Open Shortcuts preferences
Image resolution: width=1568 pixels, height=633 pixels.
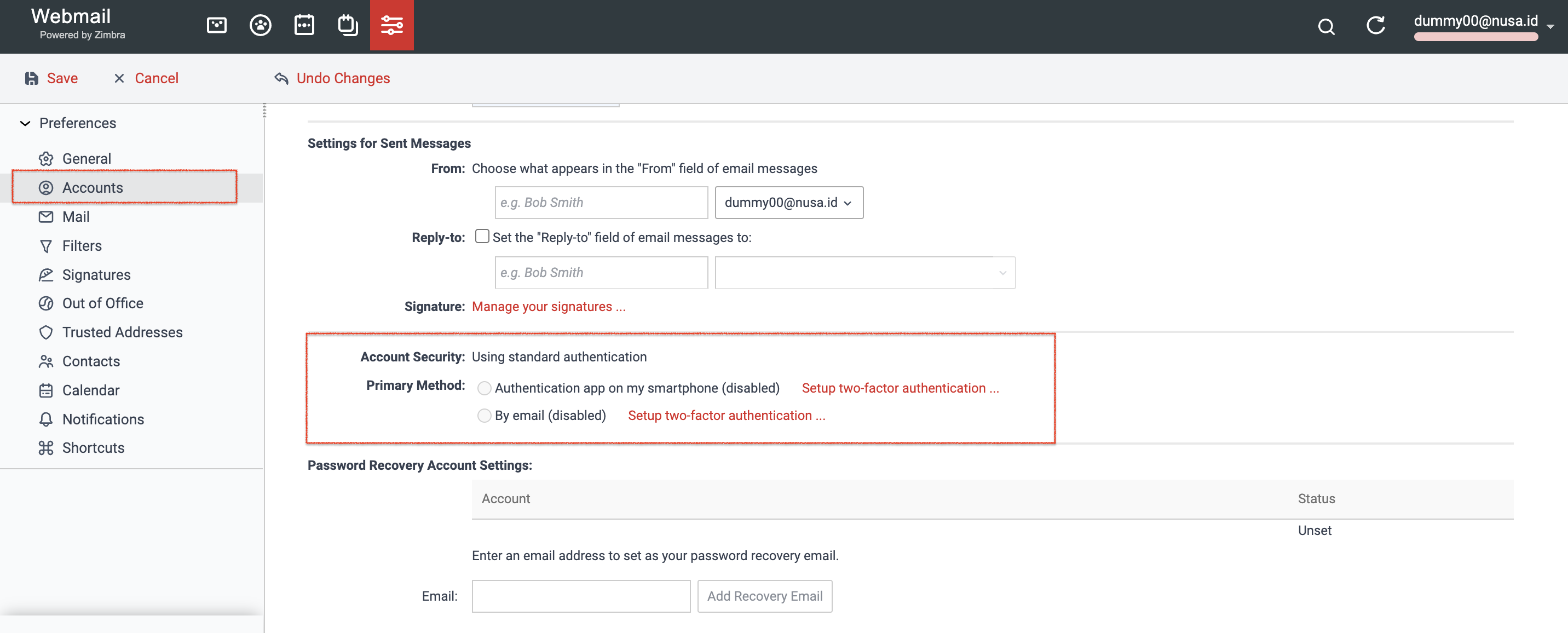point(93,448)
